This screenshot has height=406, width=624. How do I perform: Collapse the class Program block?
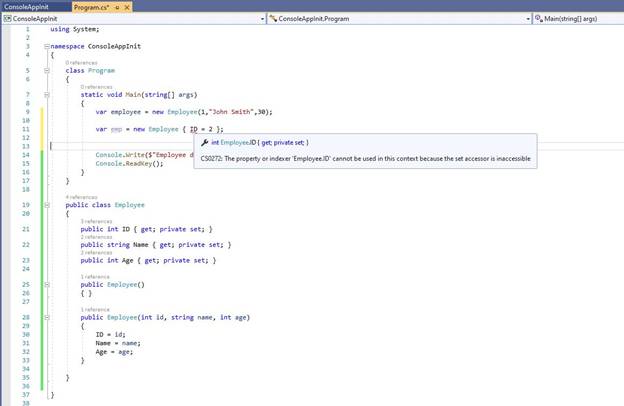point(47,70)
